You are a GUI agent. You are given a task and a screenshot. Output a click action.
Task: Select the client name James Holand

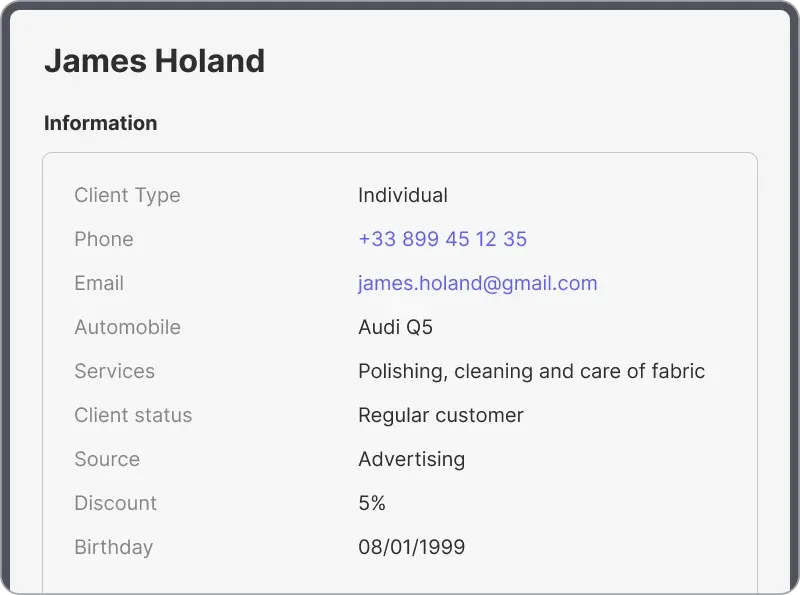153,61
